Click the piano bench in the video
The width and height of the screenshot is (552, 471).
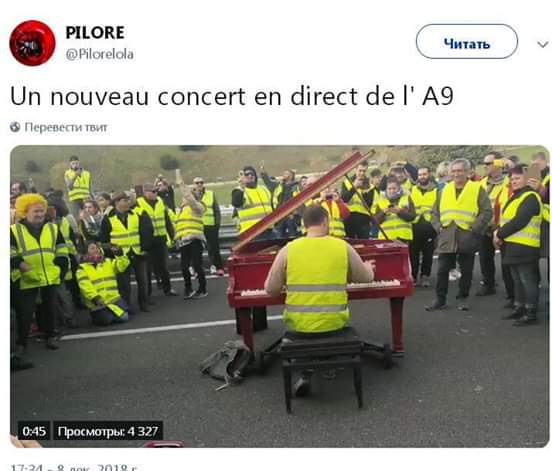coord(322,370)
